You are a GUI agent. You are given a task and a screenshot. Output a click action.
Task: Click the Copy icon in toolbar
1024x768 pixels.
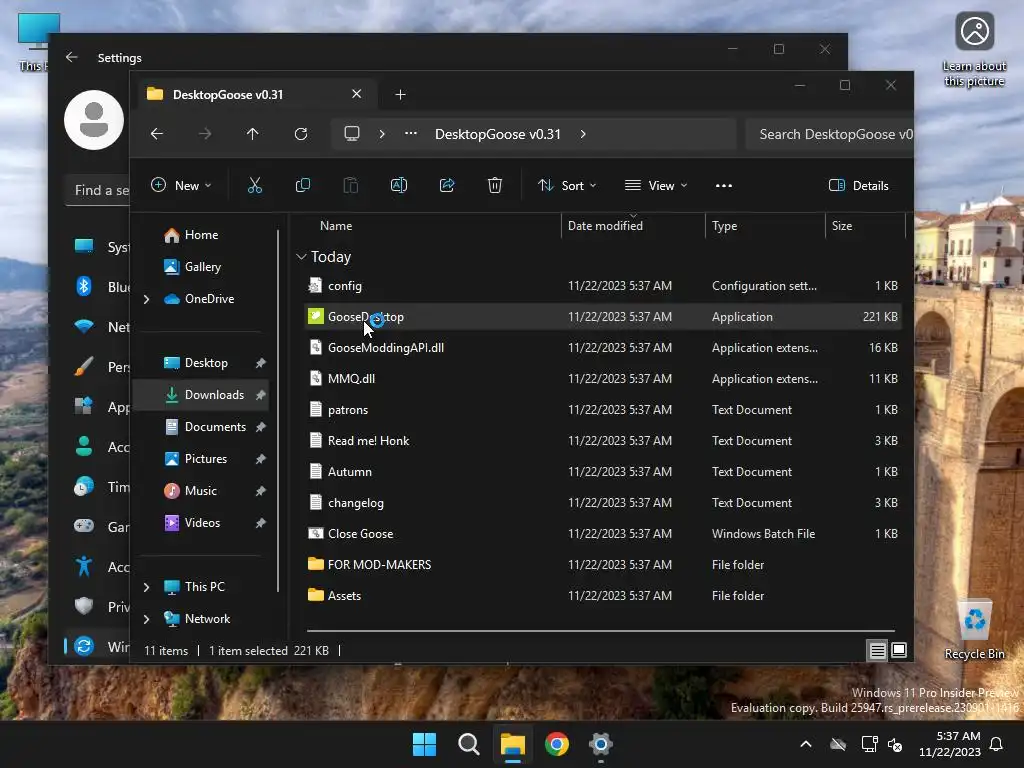click(x=303, y=185)
